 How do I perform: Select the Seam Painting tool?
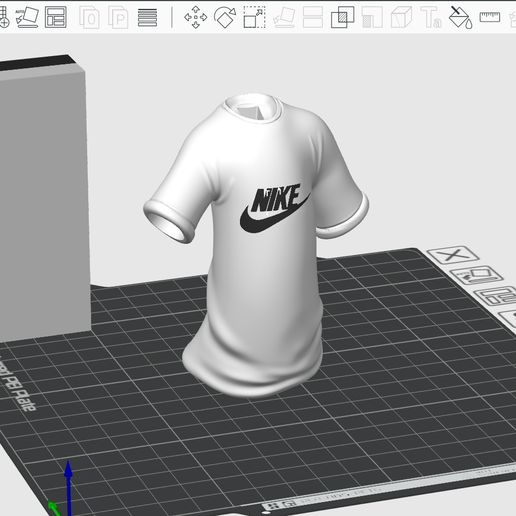click(401, 17)
